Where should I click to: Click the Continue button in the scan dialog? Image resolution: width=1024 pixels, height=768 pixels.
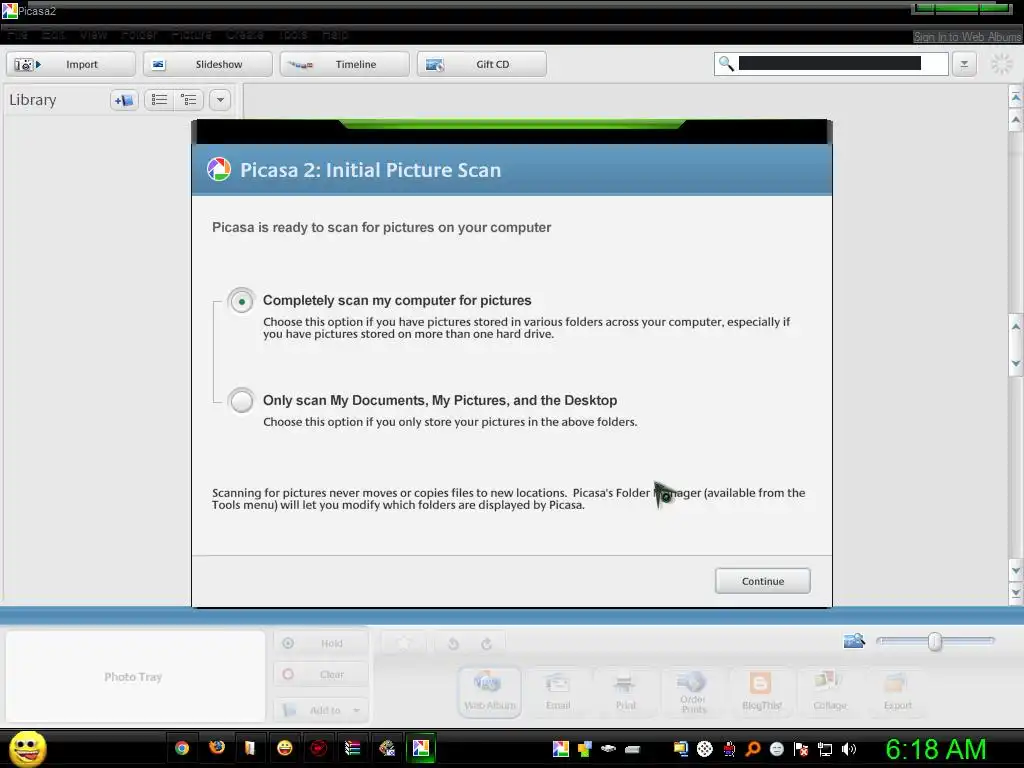pyautogui.click(x=762, y=581)
